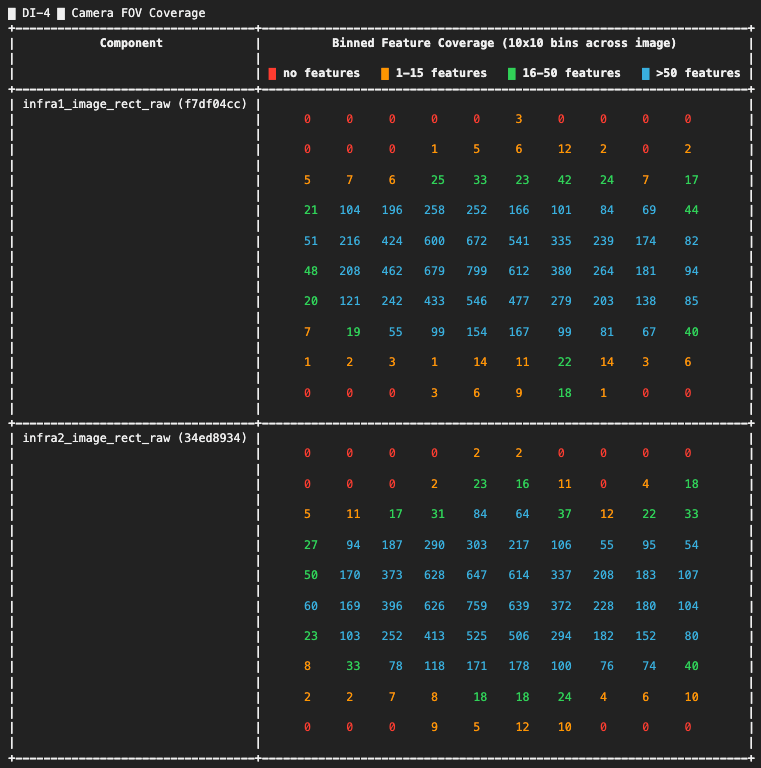The height and width of the screenshot is (768, 761).
Task: Click the bin value 600 in infra1
Action: coord(434,241)
